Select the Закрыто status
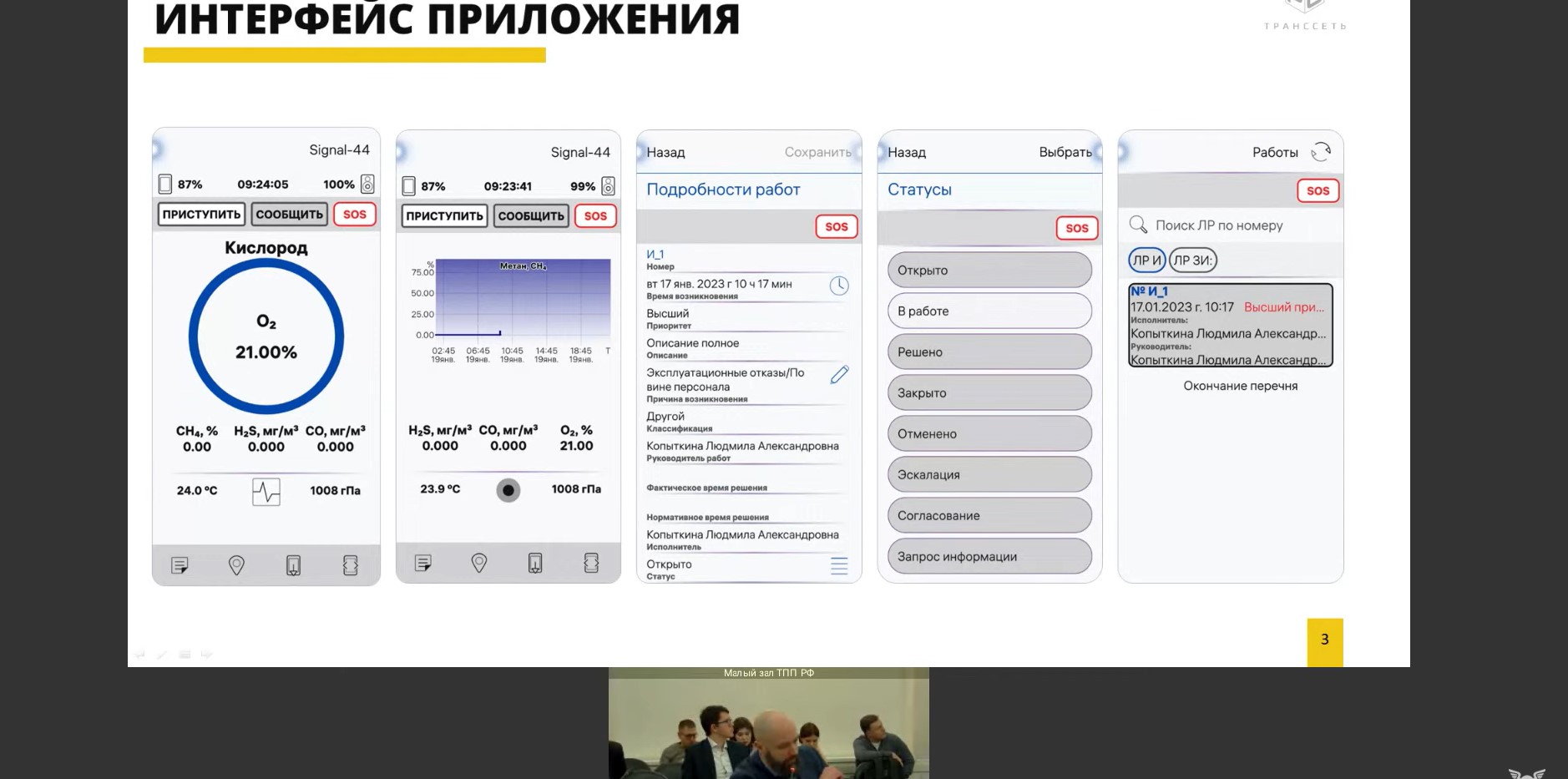Viewport: 1568px width, 779px height. pos(989,393)
